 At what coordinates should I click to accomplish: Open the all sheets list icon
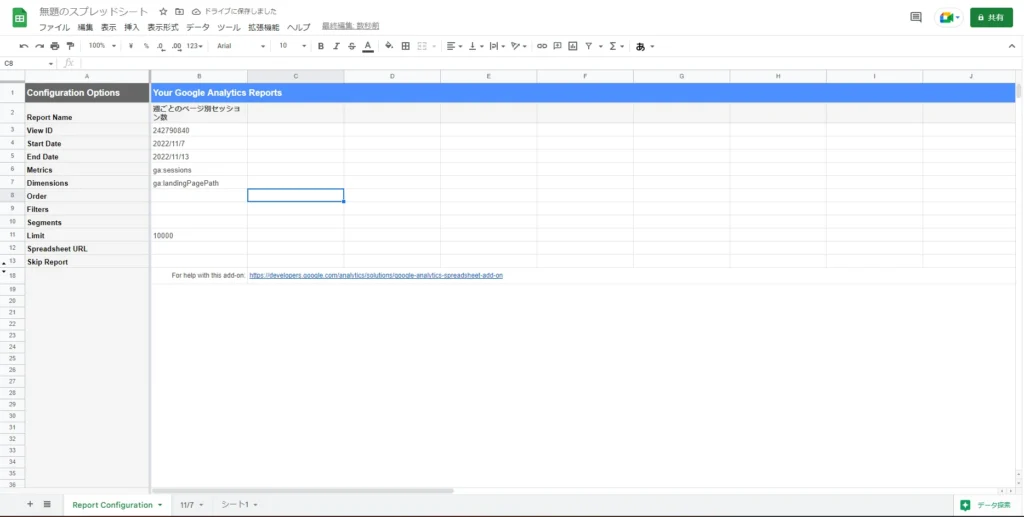47,505
